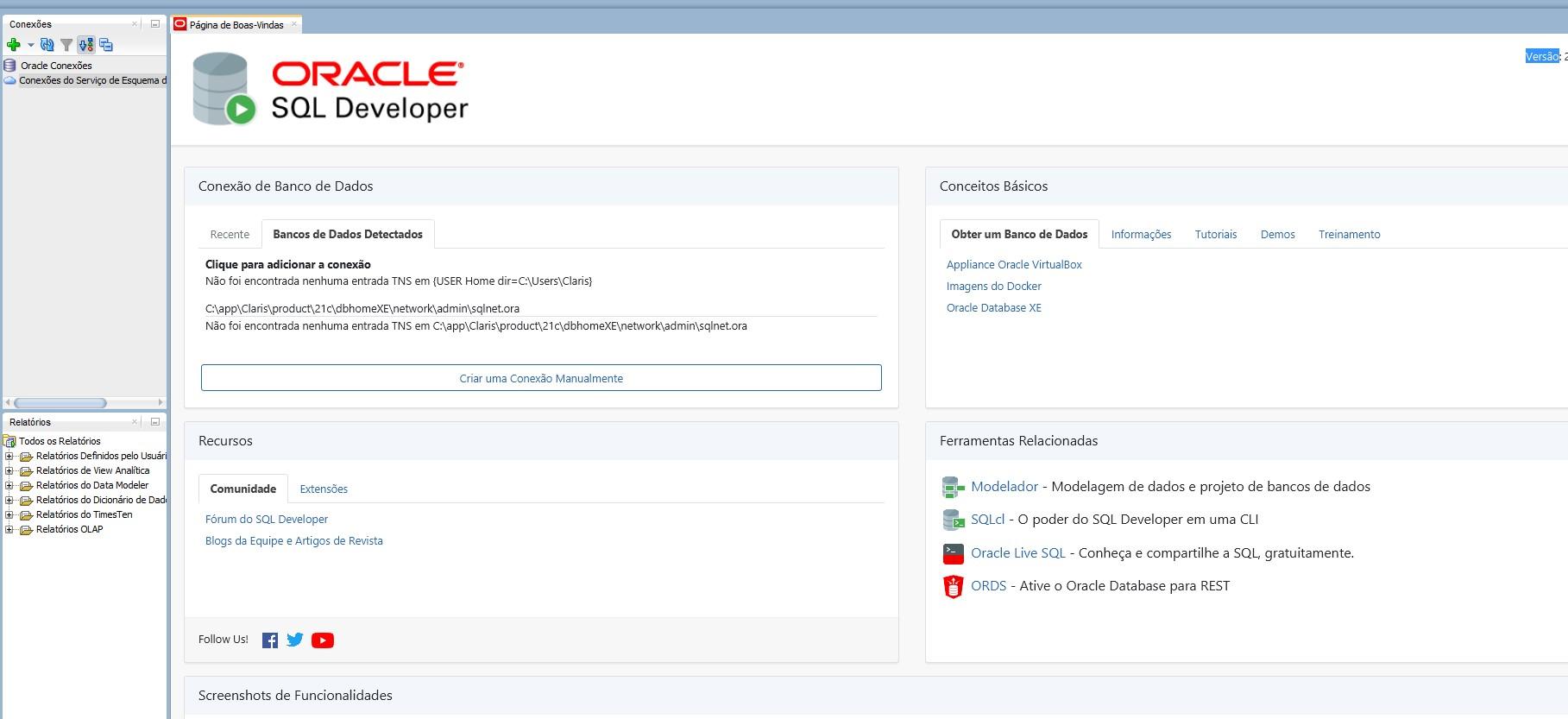Open the Oracle Live SQL link
Screen dimensions: 1568x719
tap(1018, 553)
